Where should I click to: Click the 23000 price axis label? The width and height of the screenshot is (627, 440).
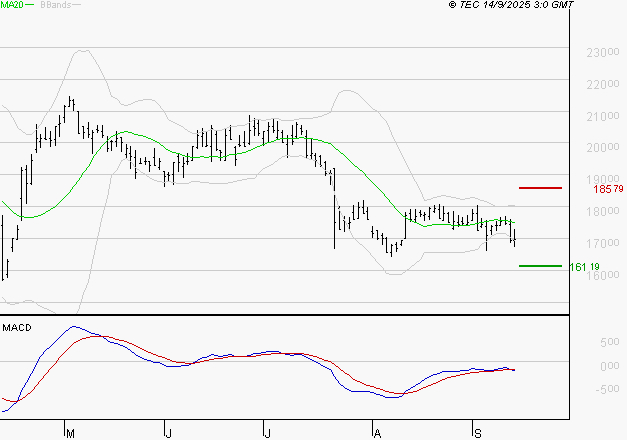603,52
